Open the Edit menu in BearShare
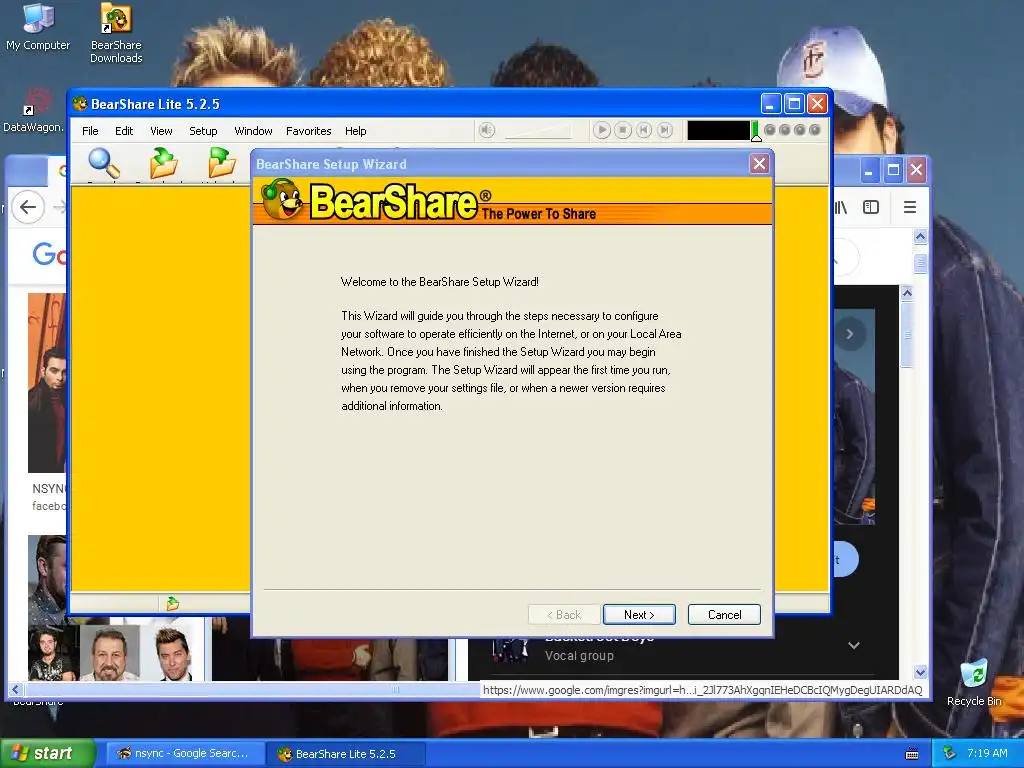 pyautogui.click(x=124, y=131)
